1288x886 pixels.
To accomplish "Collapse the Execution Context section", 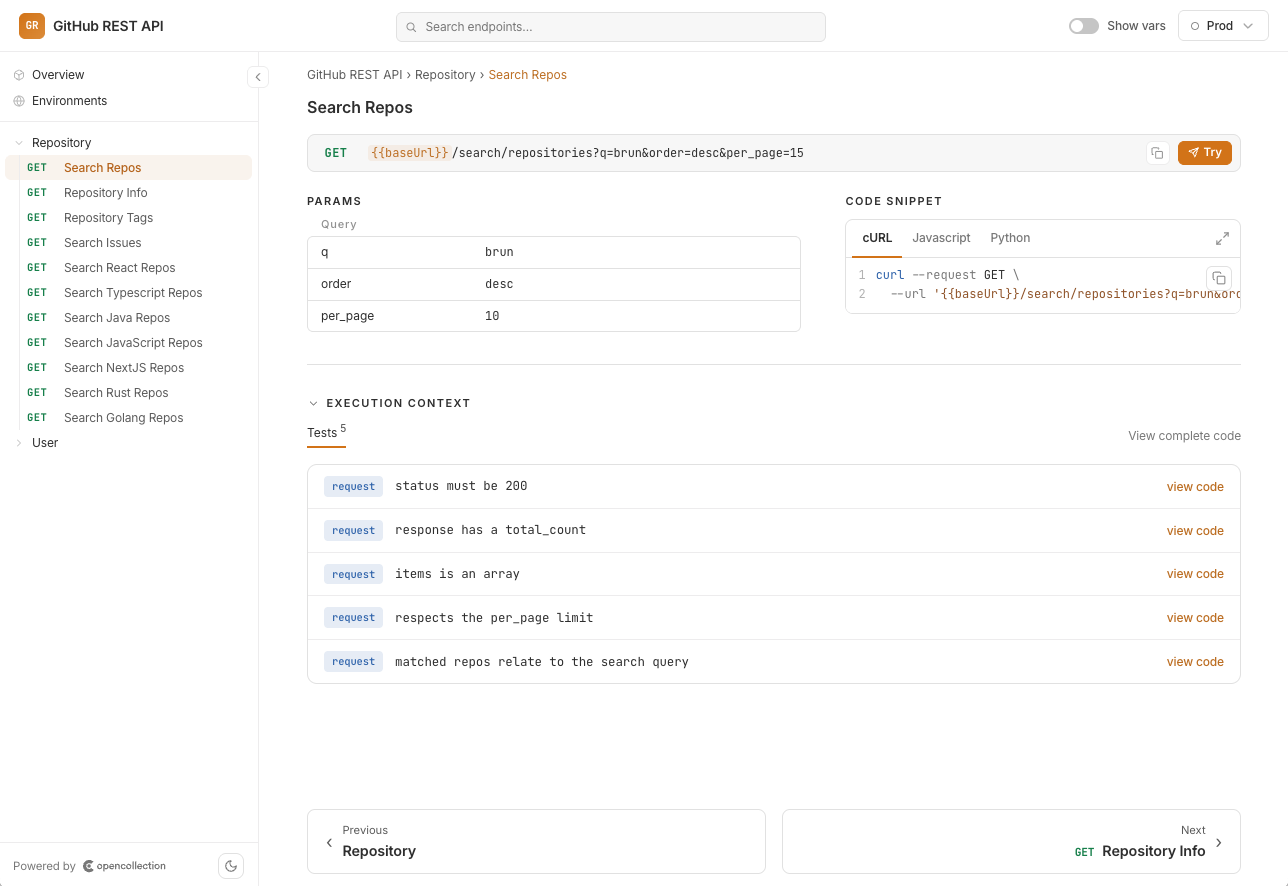I will pos(314,403).
